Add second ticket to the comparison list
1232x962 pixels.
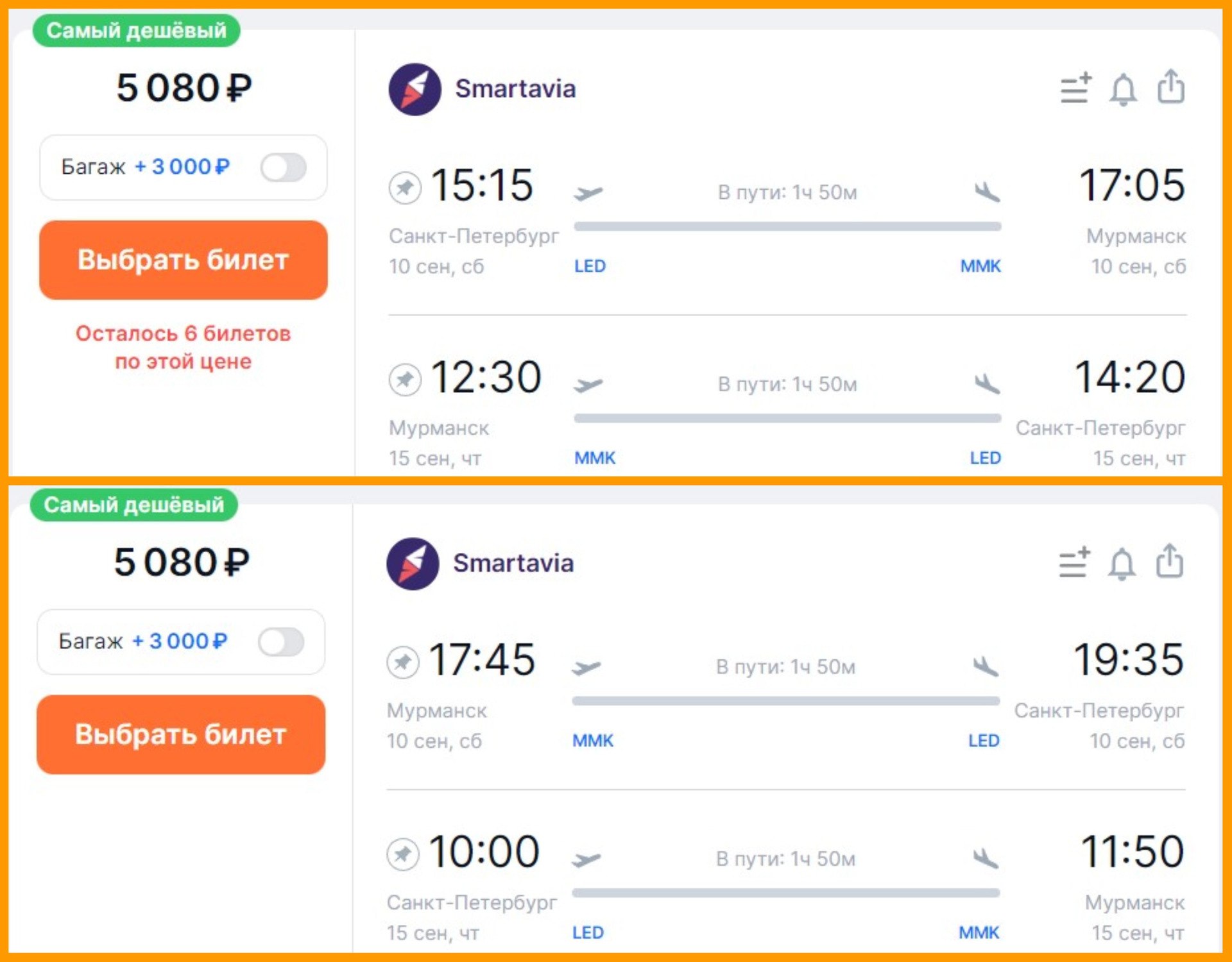(1074, 562)
